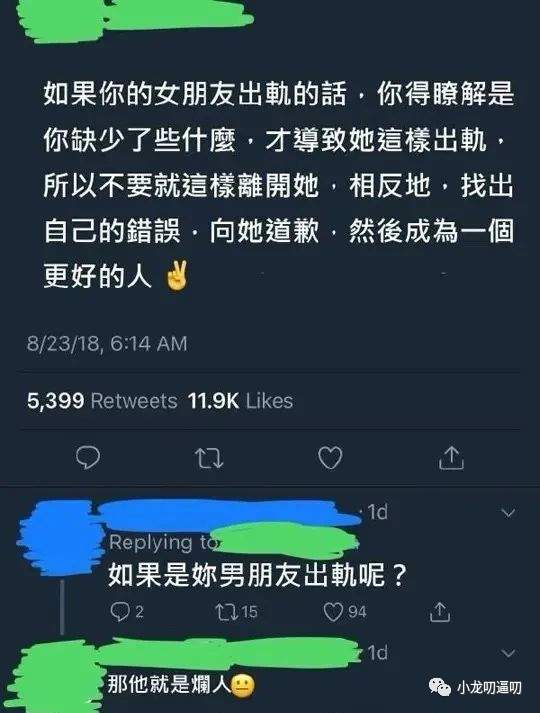The image size is (540, 713).
Task: Open the 5,399 Retweets list
Action: click(102, 401)
